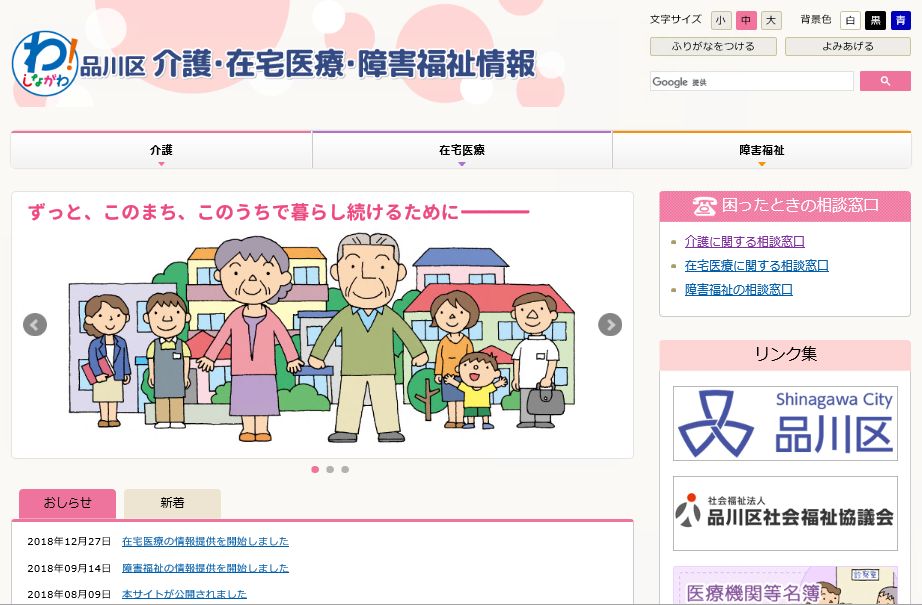Set text size to 小
Viewport: 922px width, 605px height.
coord(721,21)
